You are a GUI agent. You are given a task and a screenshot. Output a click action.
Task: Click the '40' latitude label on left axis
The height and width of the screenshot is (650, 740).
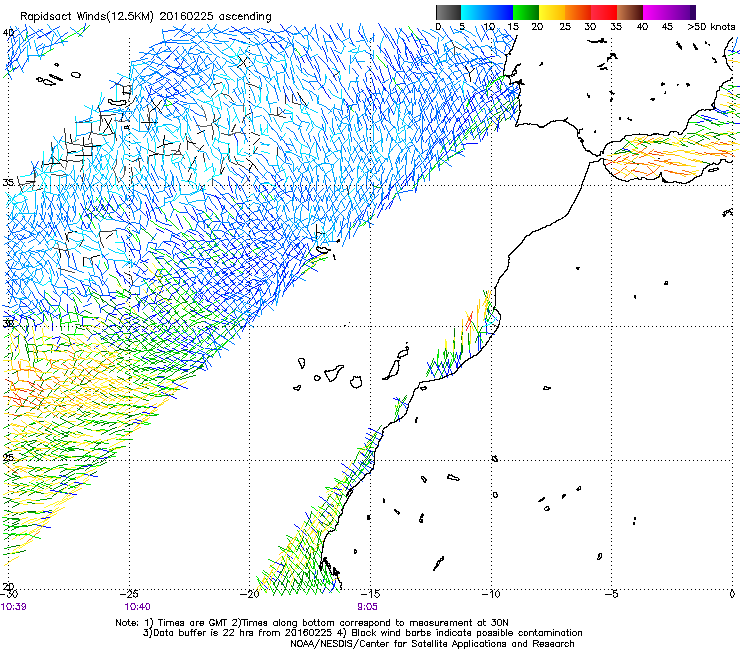tap(8, 33)
